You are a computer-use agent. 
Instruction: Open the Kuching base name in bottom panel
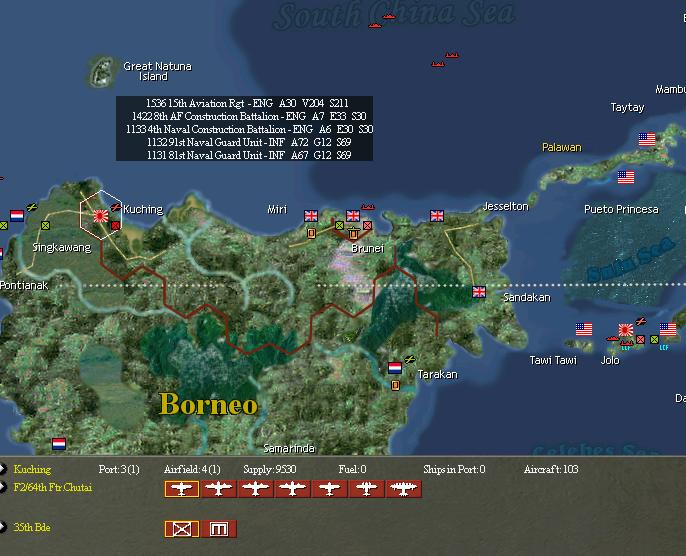click(32, 469)
